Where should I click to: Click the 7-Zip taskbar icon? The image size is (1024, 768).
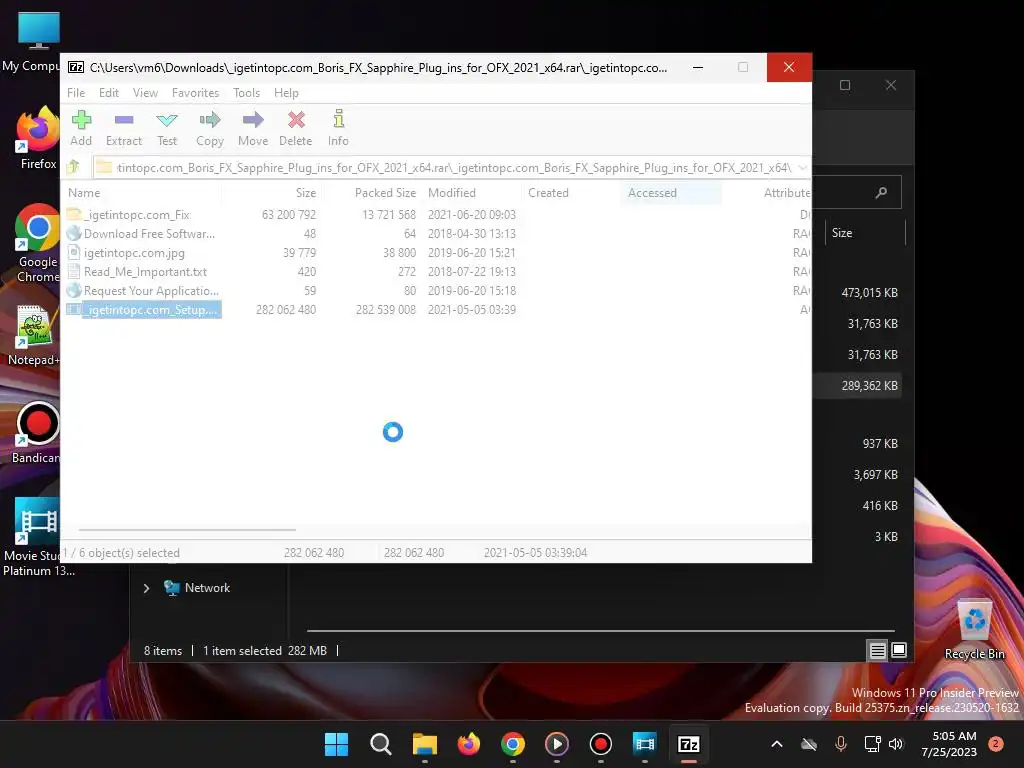(688, 744)
